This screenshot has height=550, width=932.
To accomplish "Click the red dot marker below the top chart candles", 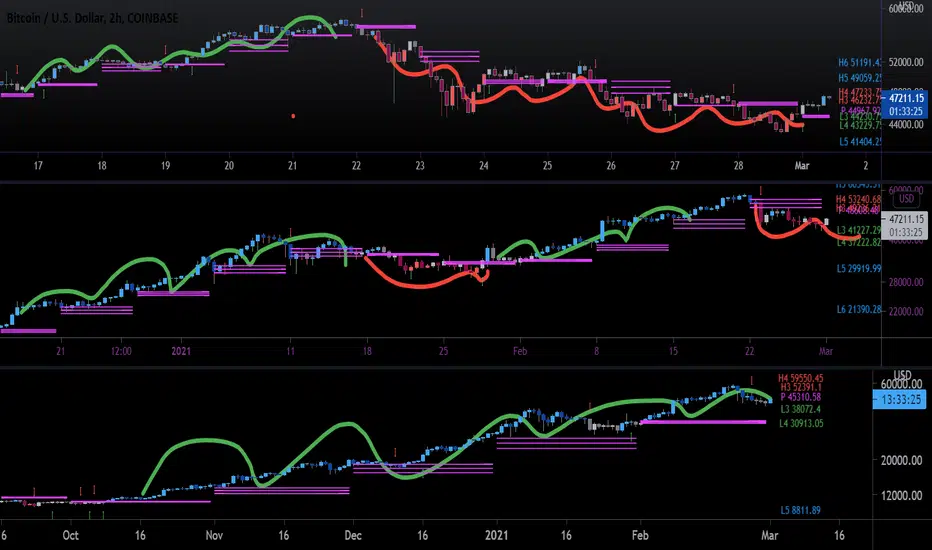I will [293, 116].
